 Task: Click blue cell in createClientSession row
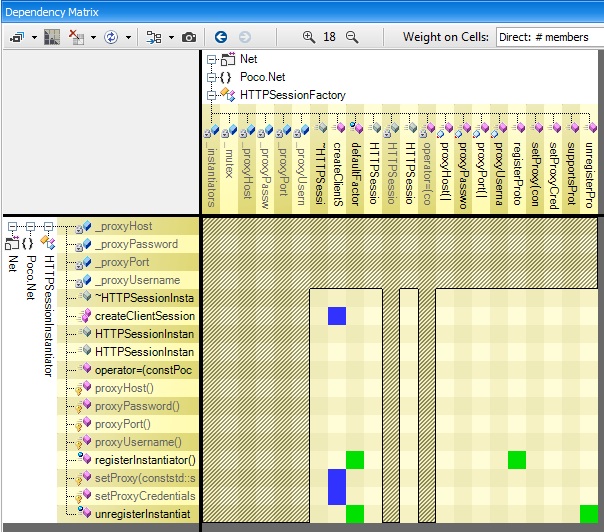click(337, 316)
